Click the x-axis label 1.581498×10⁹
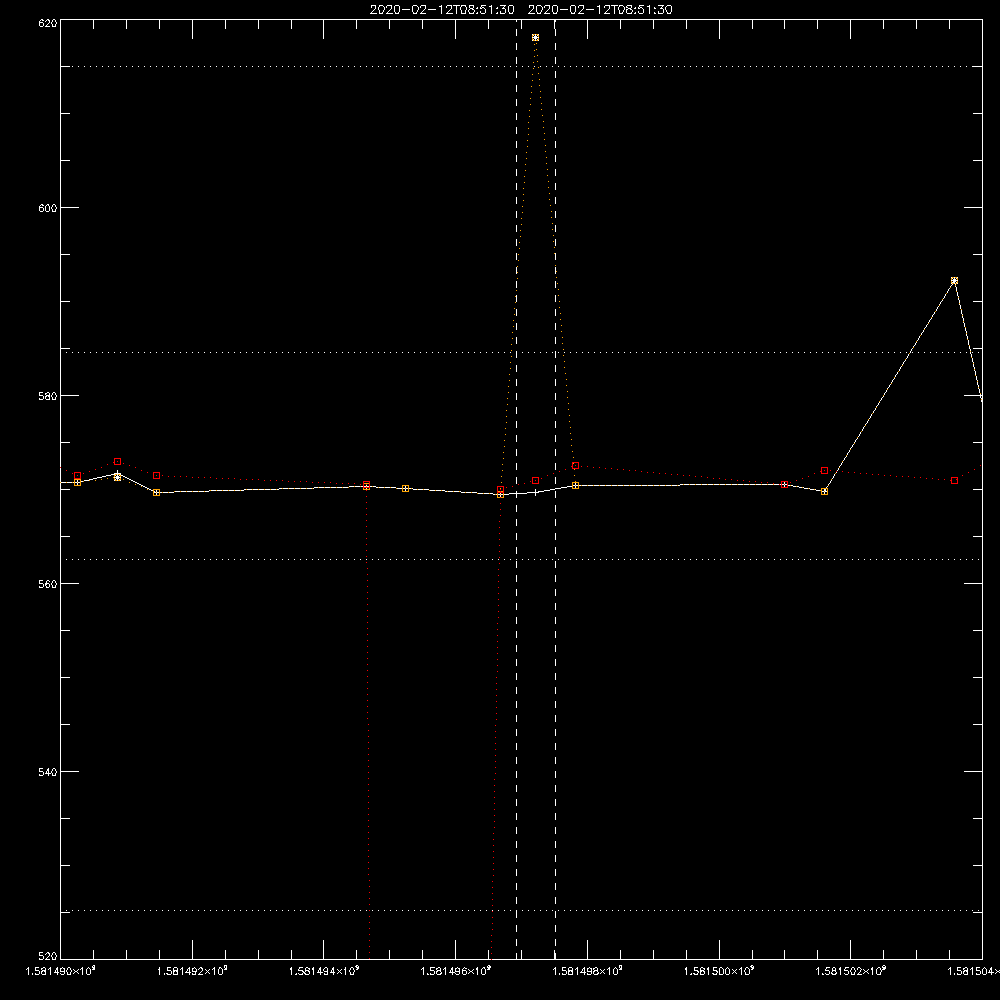The image size is (1000, 1000). (587, 971)
